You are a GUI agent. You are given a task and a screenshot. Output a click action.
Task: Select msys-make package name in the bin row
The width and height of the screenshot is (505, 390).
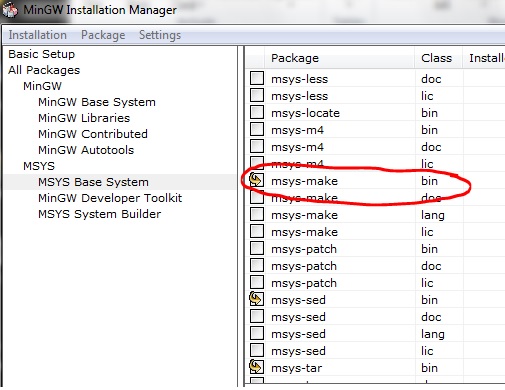[x=304, y=181]
